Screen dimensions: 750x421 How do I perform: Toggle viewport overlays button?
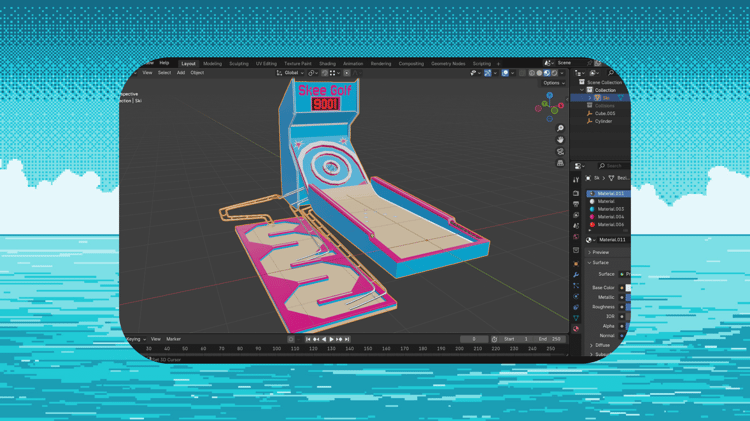pyautogui.click(x=507, y=73)
